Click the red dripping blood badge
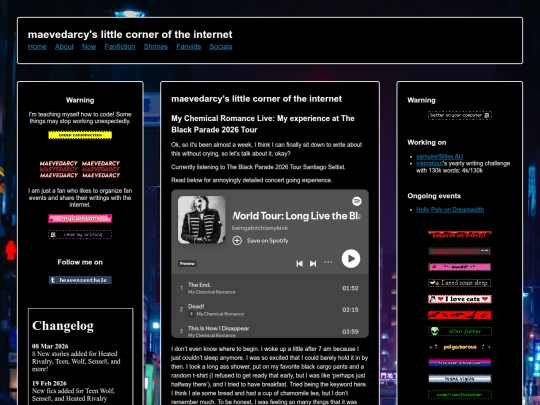This screenshot has width=540, height=405. click(460, 235)
